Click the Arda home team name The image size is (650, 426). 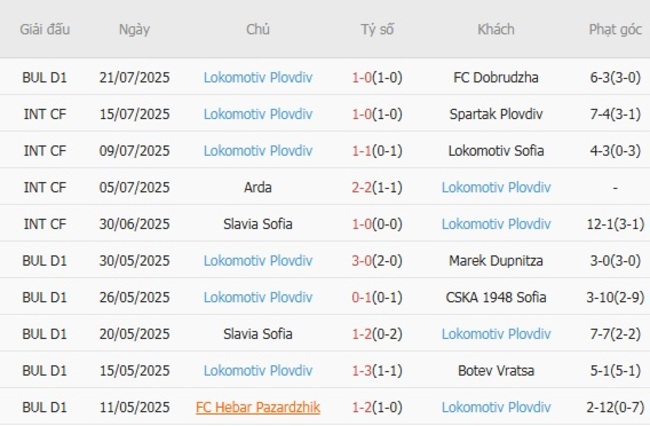(x=258, y=187)
